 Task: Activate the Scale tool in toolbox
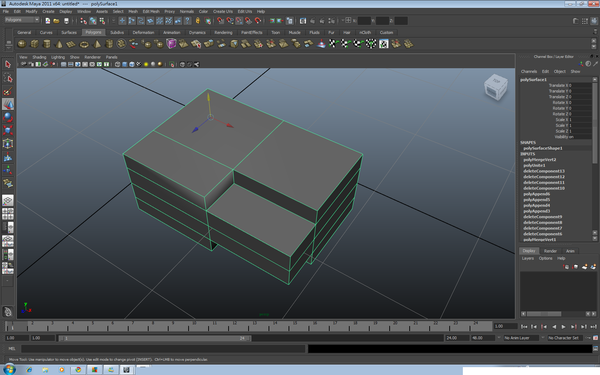pos(8,130)
